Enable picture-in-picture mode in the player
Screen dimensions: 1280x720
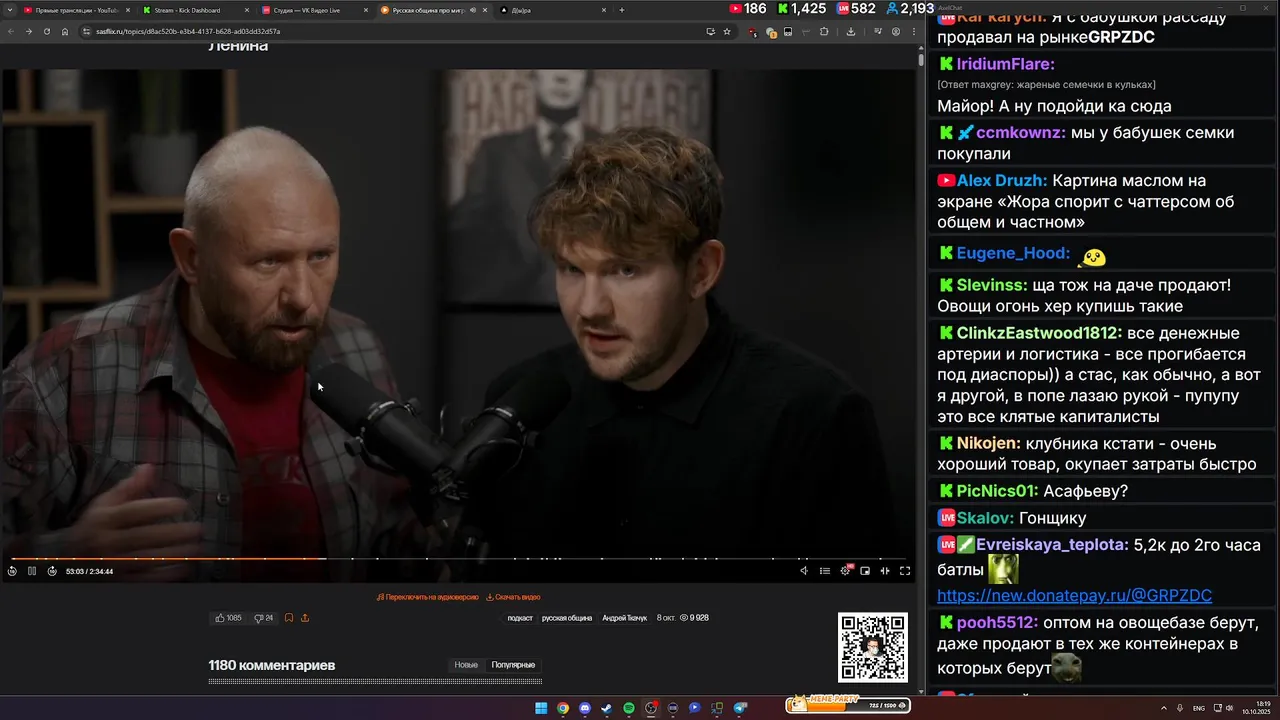pyautogui.click(x=865, y=571)
